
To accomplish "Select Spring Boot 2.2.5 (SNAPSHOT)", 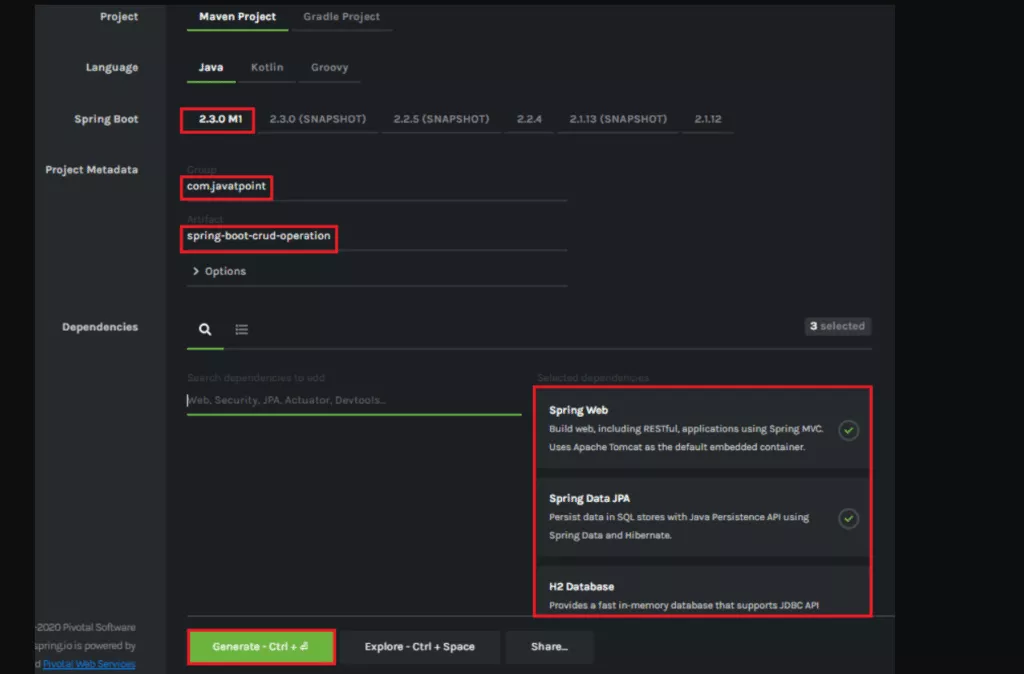I will pyautogui.click(x=441, y=119).
